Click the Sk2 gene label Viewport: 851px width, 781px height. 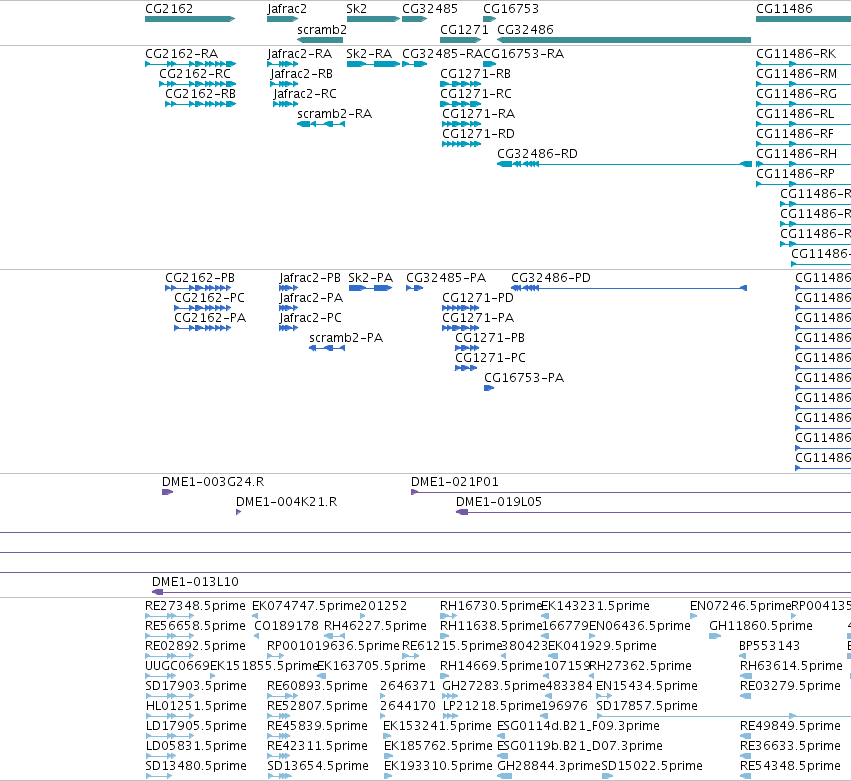click(x=357, y=9)
